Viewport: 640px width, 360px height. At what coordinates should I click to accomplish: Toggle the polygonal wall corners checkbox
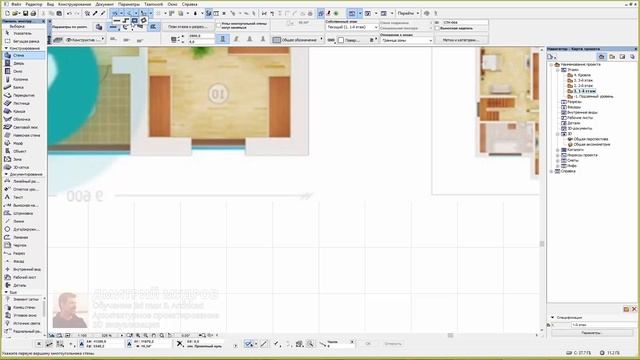click(x=219, y=25)
